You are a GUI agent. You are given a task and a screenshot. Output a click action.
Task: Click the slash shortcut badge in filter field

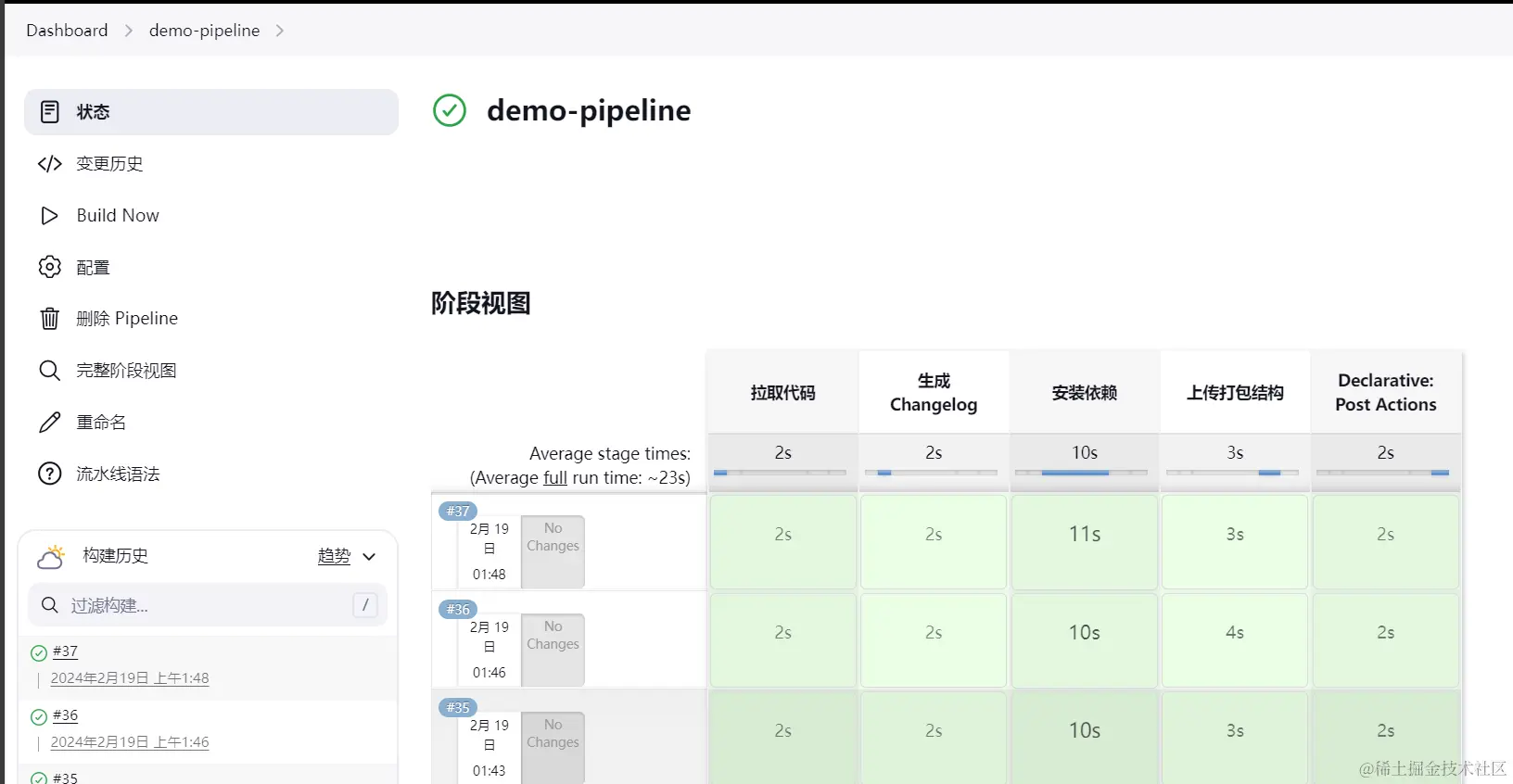[365, 605]
